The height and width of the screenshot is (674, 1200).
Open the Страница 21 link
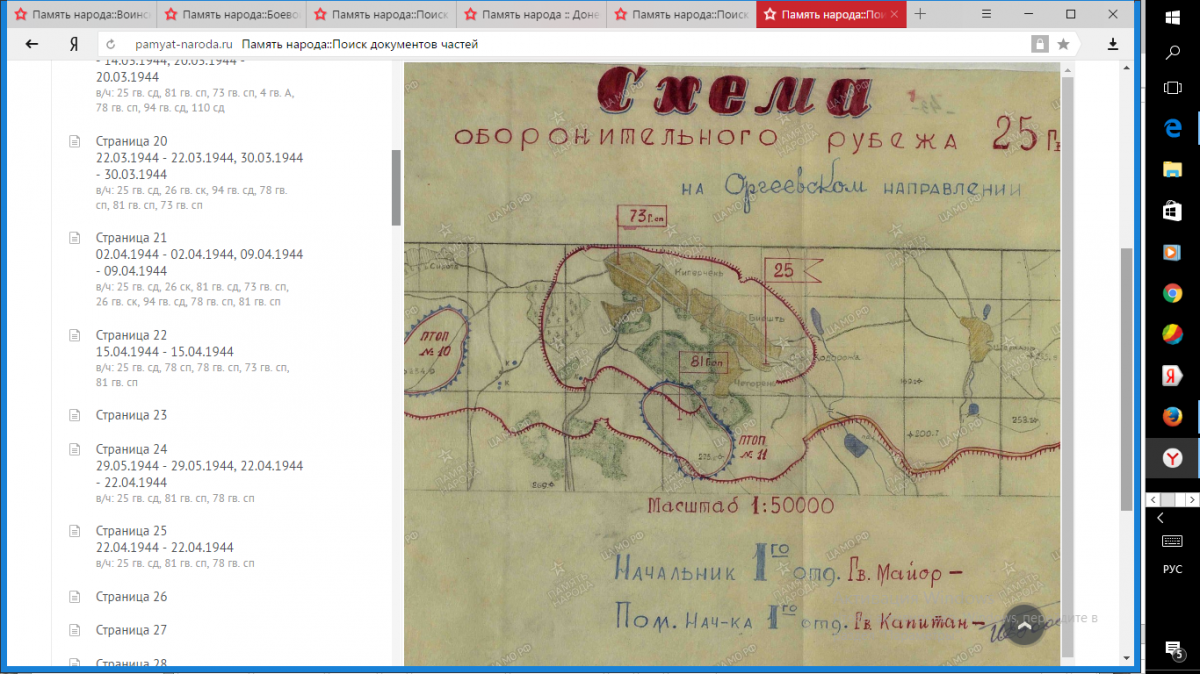click(131, 238)
